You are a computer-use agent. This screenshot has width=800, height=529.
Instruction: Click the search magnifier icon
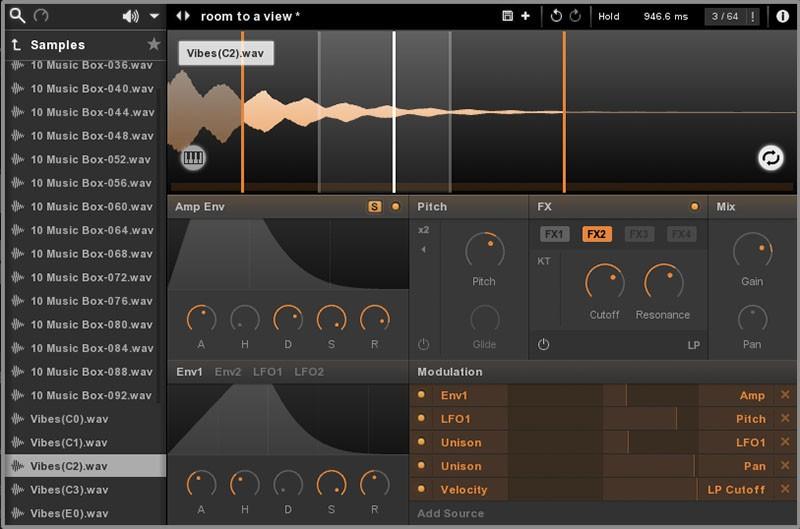pos(17,16)
